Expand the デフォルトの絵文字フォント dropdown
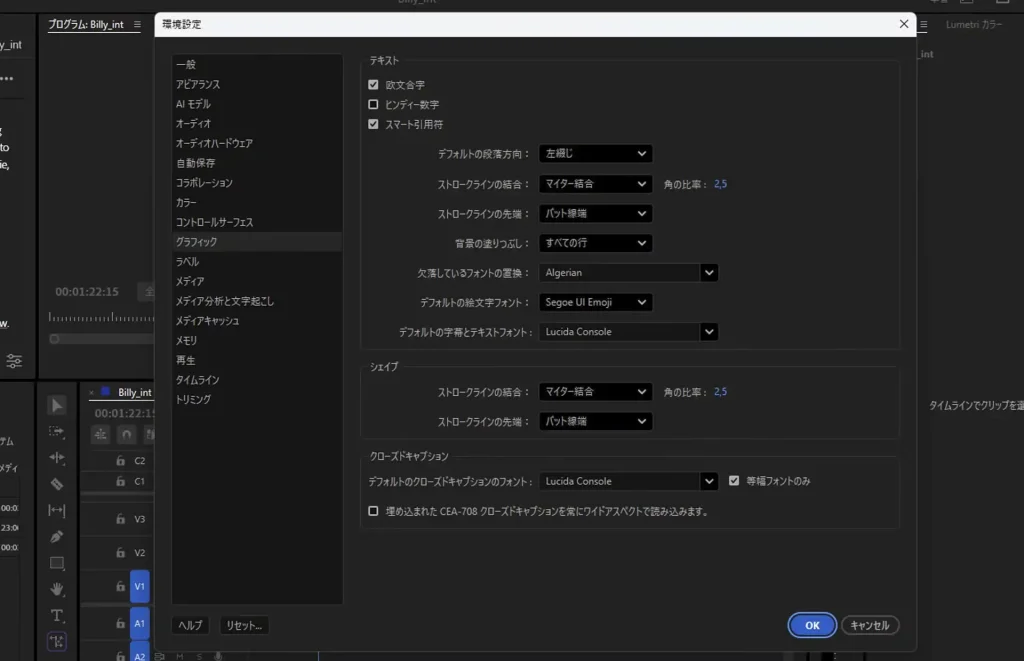The width and height of the screenshot is (1024, 661). (595, 302)
